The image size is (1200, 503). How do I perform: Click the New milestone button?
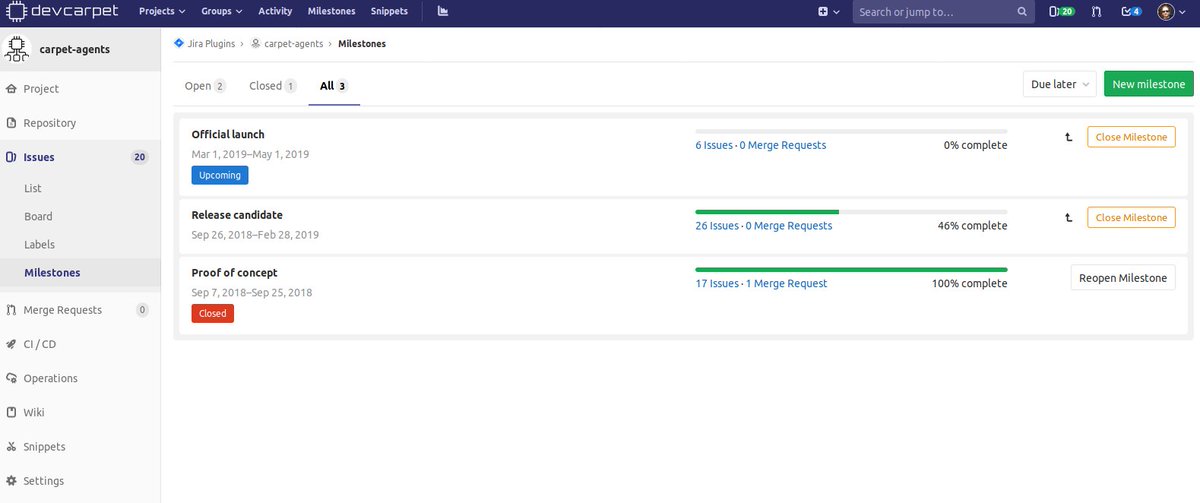tap(1149, 84)
